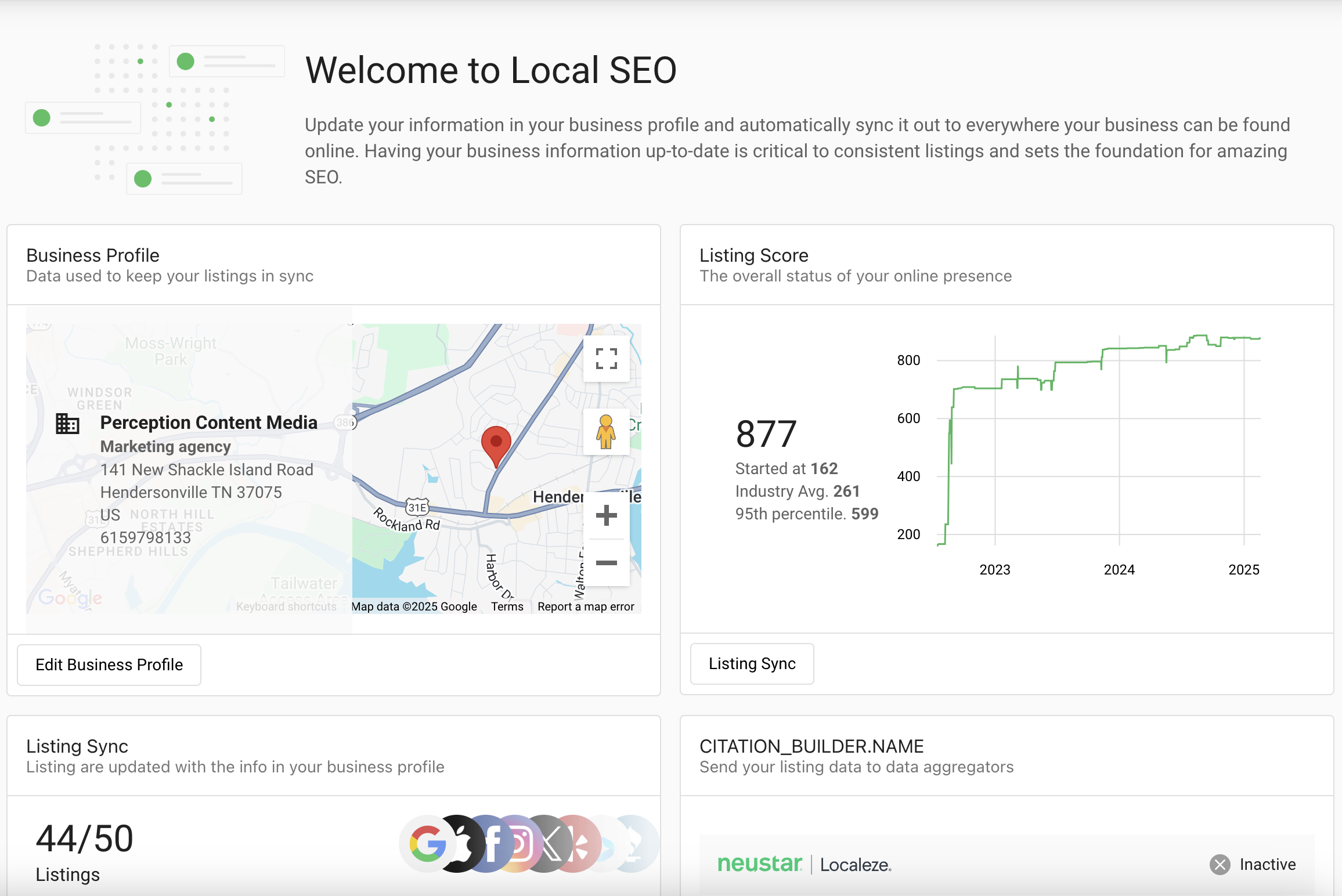Click Report a map error link
The height and width of the screenshot is (896, 1342).
[585, 606]
